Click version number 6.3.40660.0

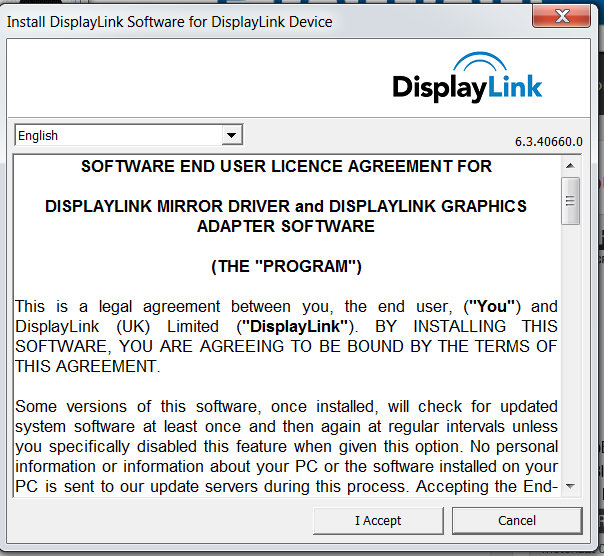point(549,142)
